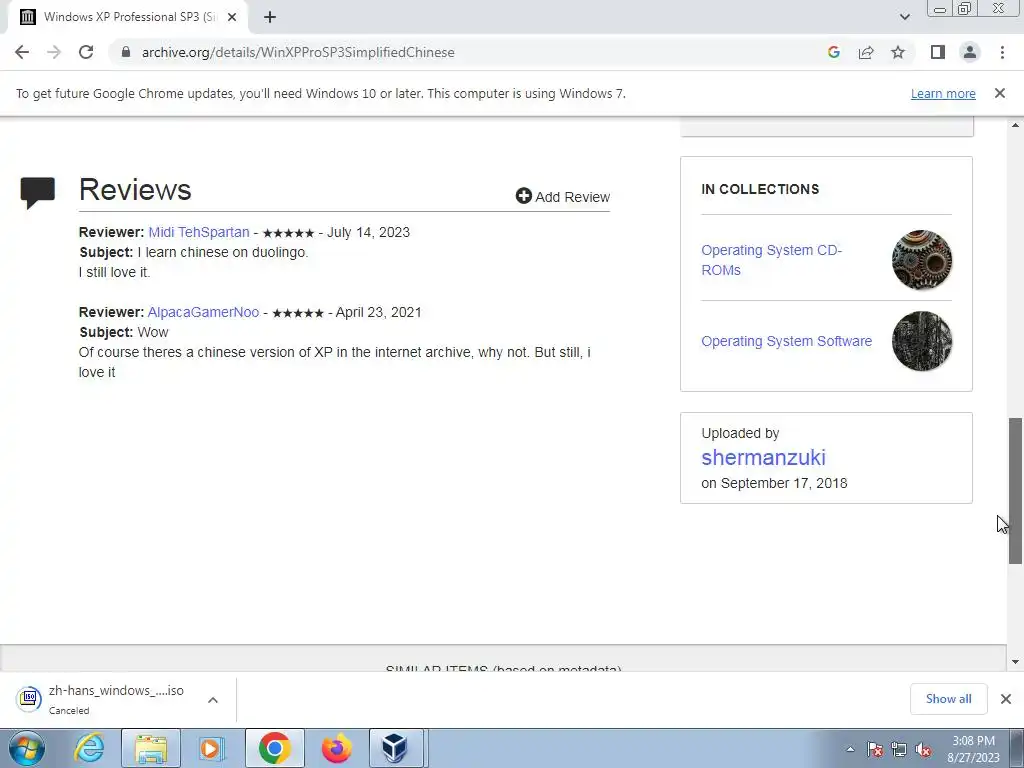The height and width of the screenshot is (768, 1024).
Task: Launch Firefox from taskbar
Action: pyautogui.click(x=336, y=748)
